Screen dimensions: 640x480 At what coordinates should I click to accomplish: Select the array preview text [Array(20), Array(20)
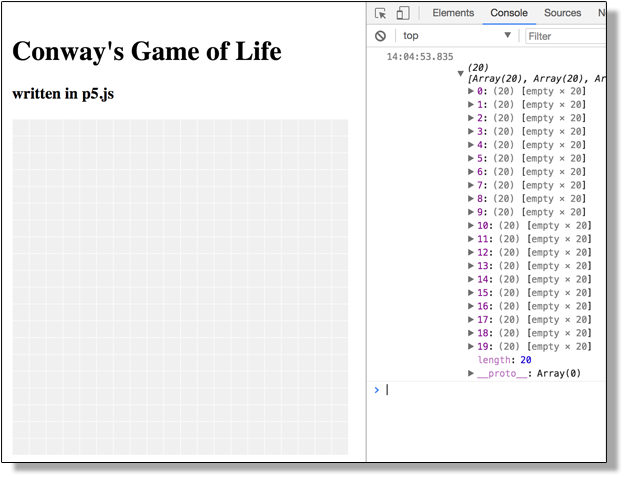[527, 79]
